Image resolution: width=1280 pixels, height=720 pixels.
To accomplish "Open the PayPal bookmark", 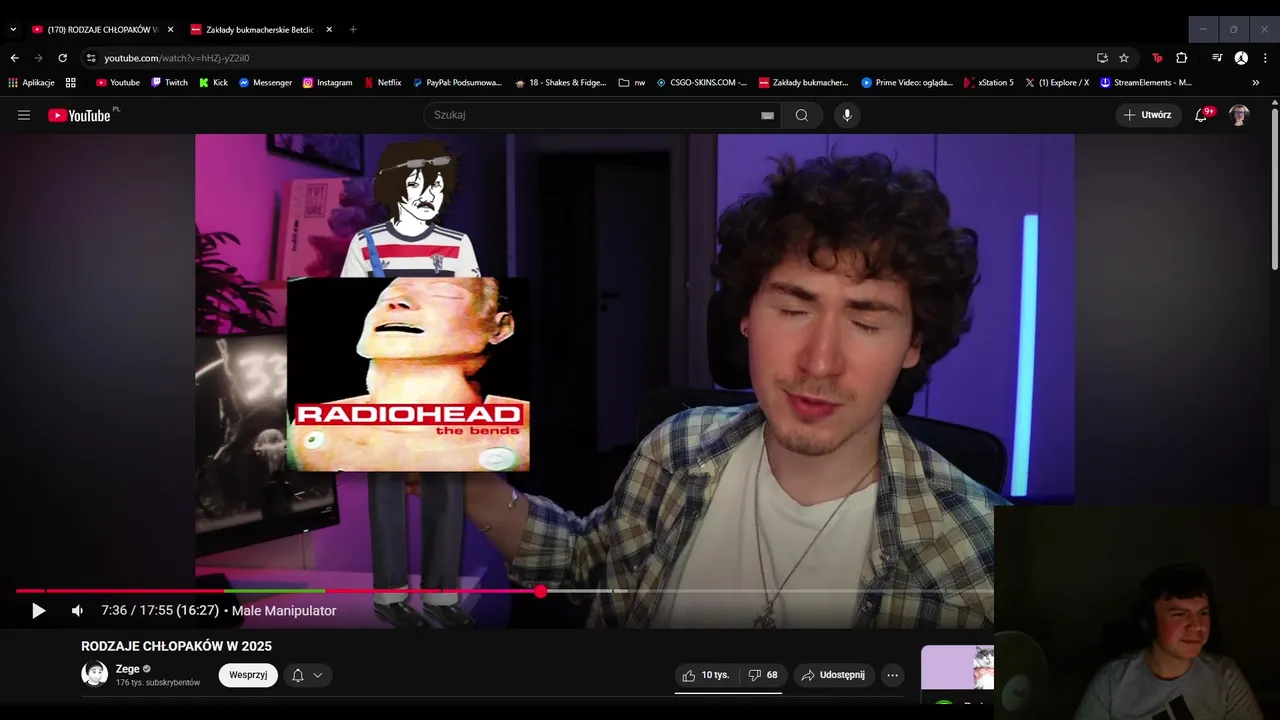I will 456,83.
